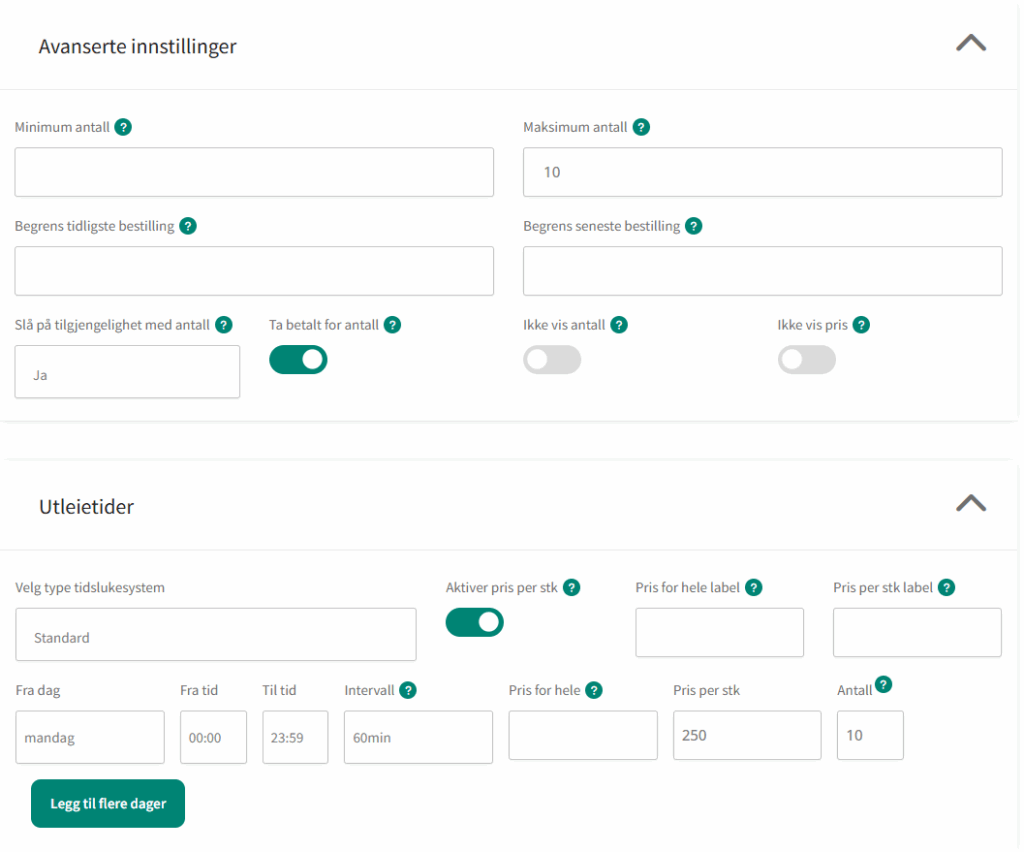1024x852 pixels.
Task: Open help for Pris per stk label
Action: tap(946, 588)
